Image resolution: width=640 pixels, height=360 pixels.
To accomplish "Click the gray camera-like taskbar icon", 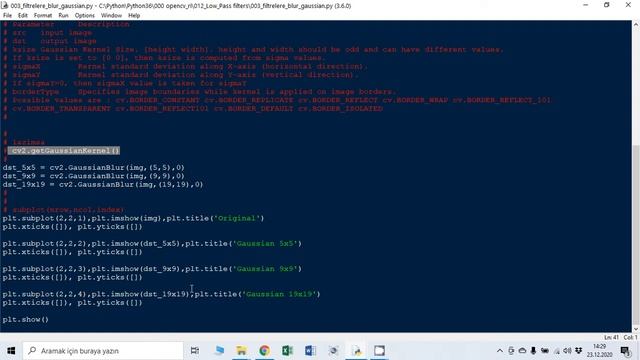I will (333, 351).
